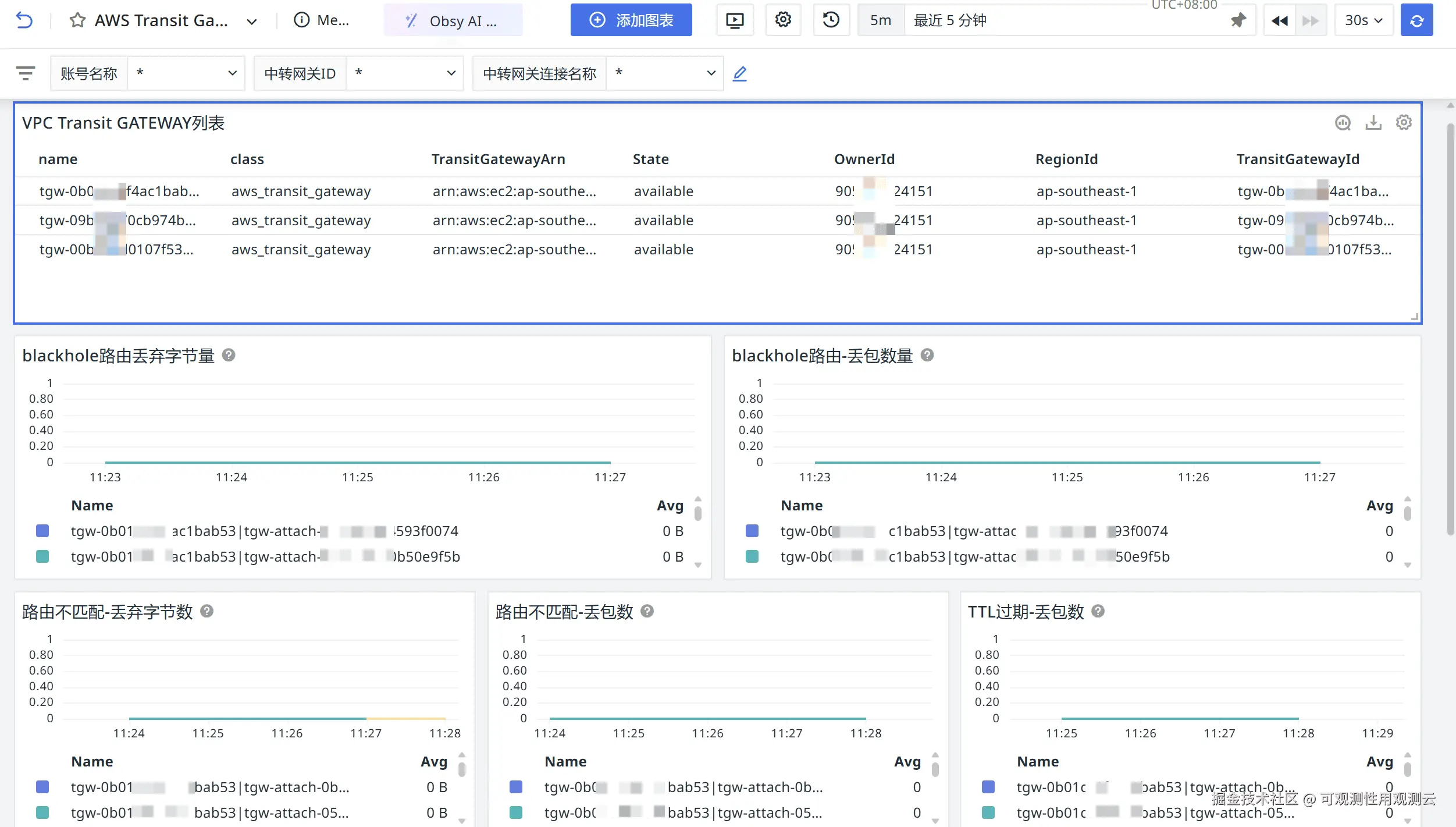The width and height of the screenshot is (1456, 827).
Task: Click Name header in blackhole packets legend
Action: pyautogui.click(x=802, y=505)
